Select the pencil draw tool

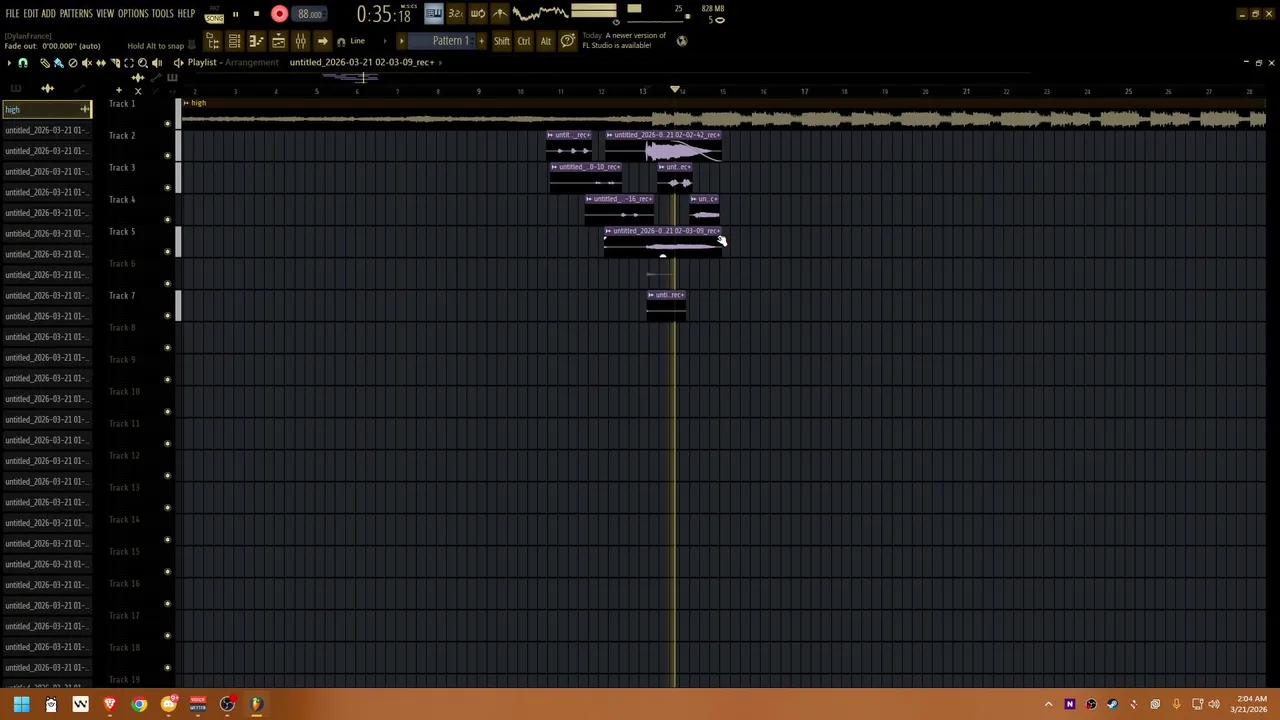(x=45, y=62)
